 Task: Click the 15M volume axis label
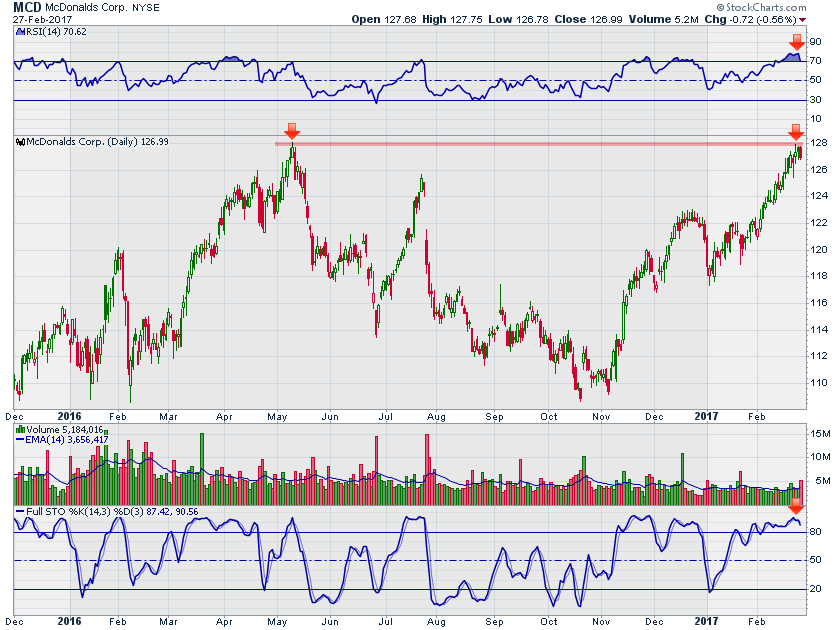820,434
